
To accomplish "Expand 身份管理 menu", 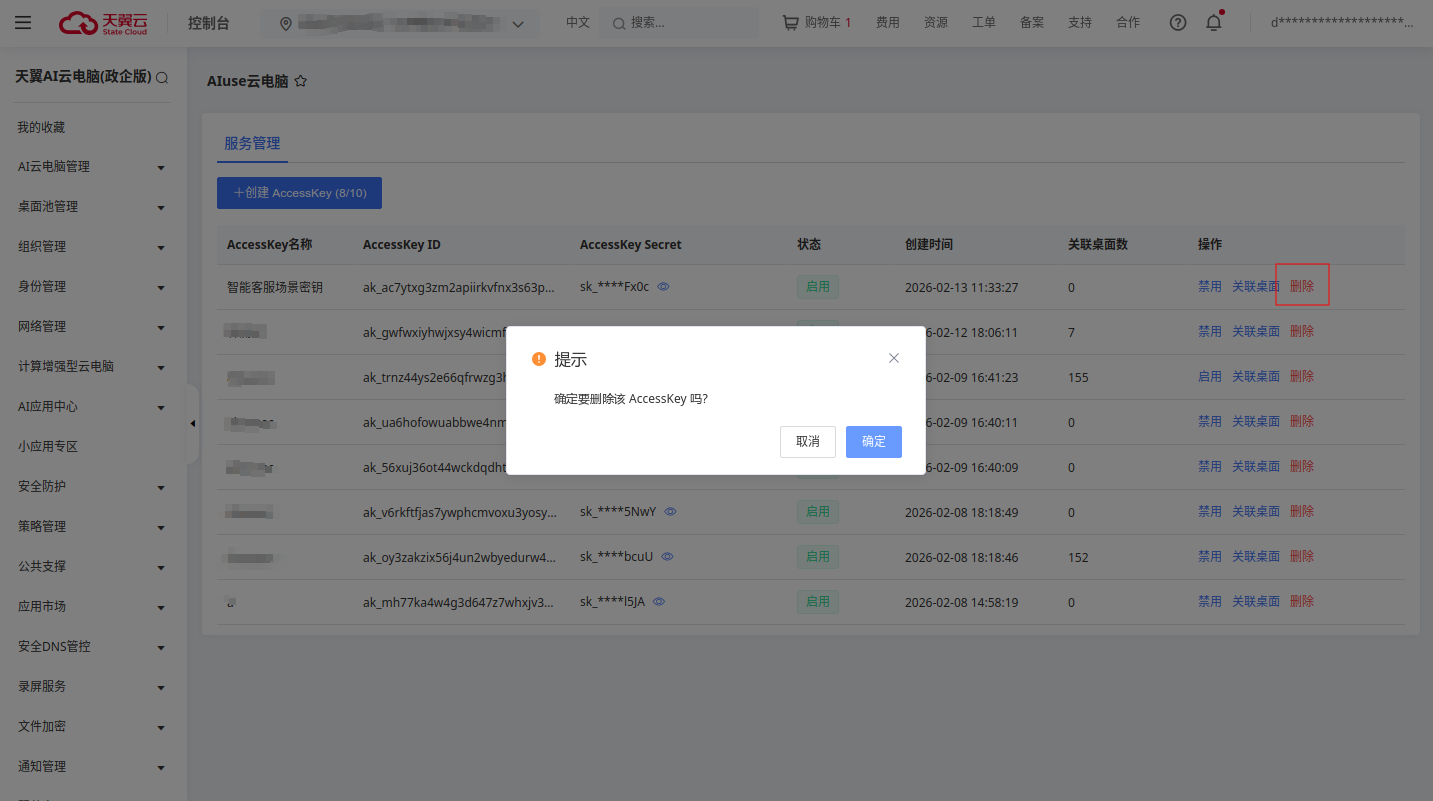I will click(x=161, y=288).
